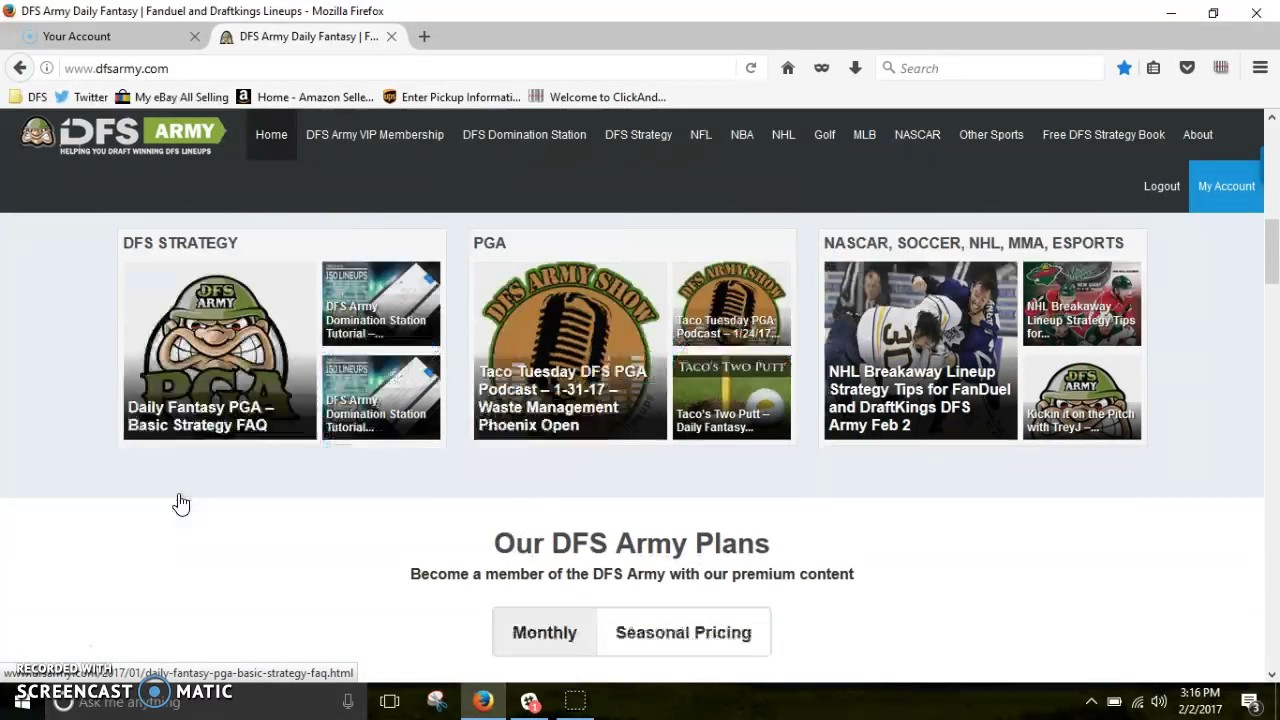Click the Logout link
This screenshot has height=720, width=1280.
coord(1162,186)
